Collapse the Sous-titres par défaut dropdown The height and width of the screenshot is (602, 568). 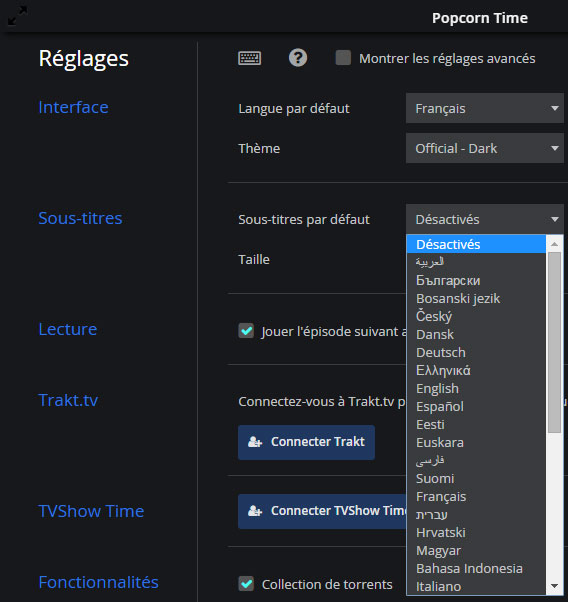coord(485,219)
